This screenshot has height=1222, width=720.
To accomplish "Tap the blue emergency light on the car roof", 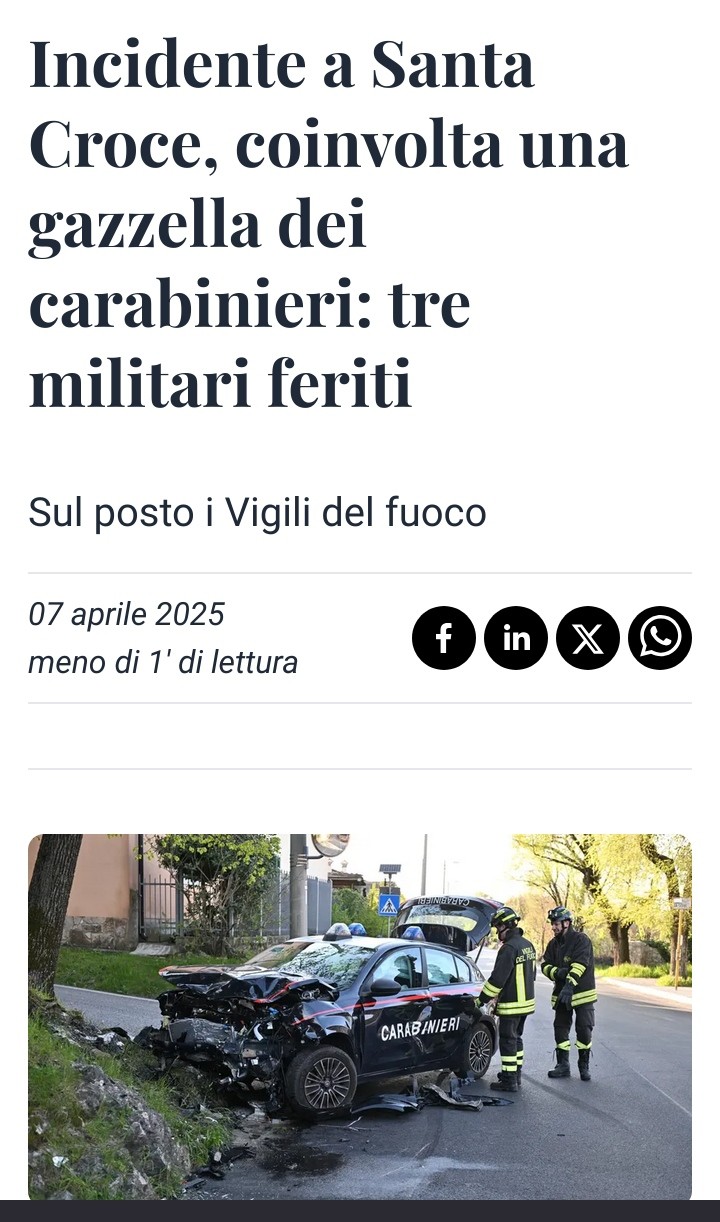I will pyautogui.click(x=339, y=931).
